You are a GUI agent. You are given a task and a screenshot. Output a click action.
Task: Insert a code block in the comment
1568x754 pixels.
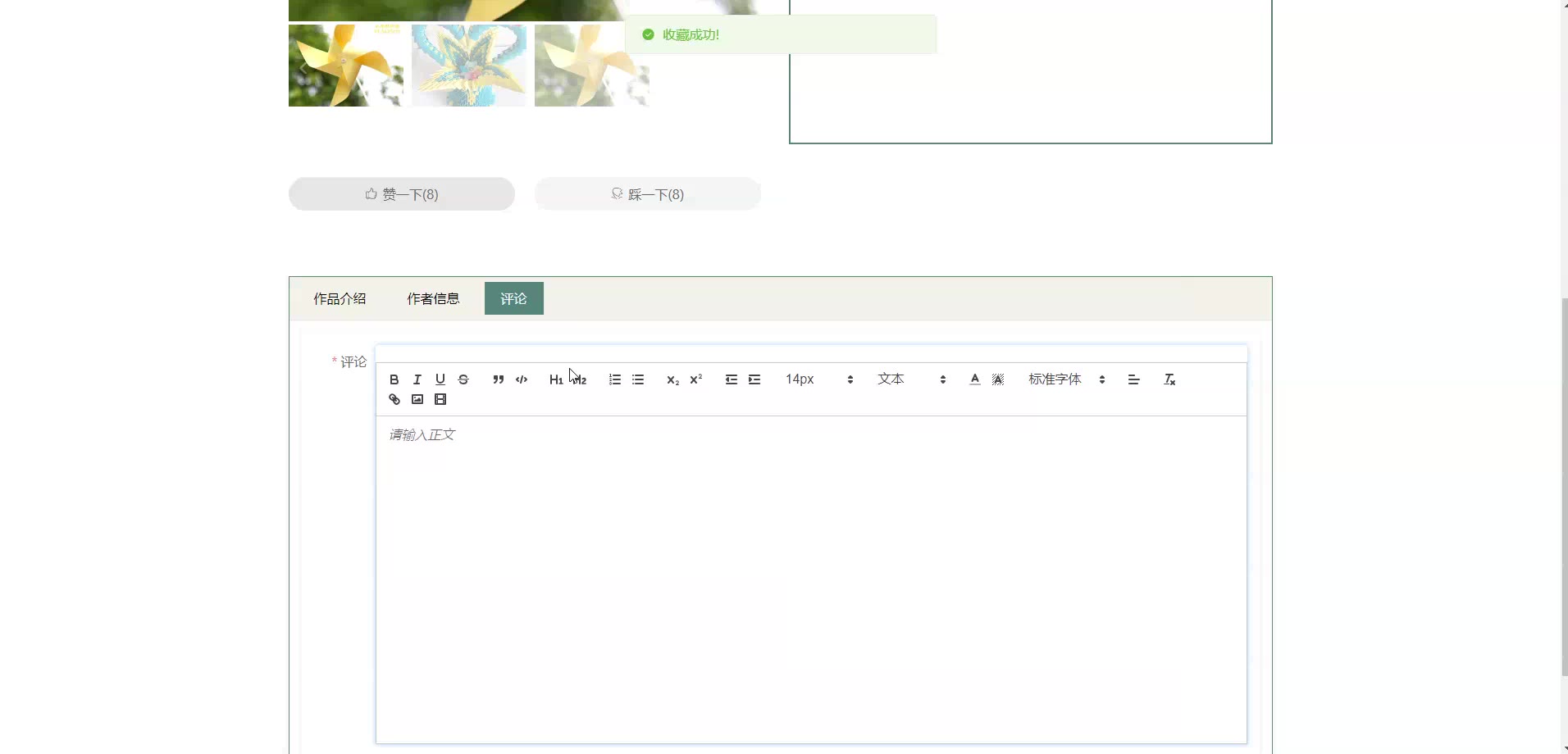coord(522,379)
